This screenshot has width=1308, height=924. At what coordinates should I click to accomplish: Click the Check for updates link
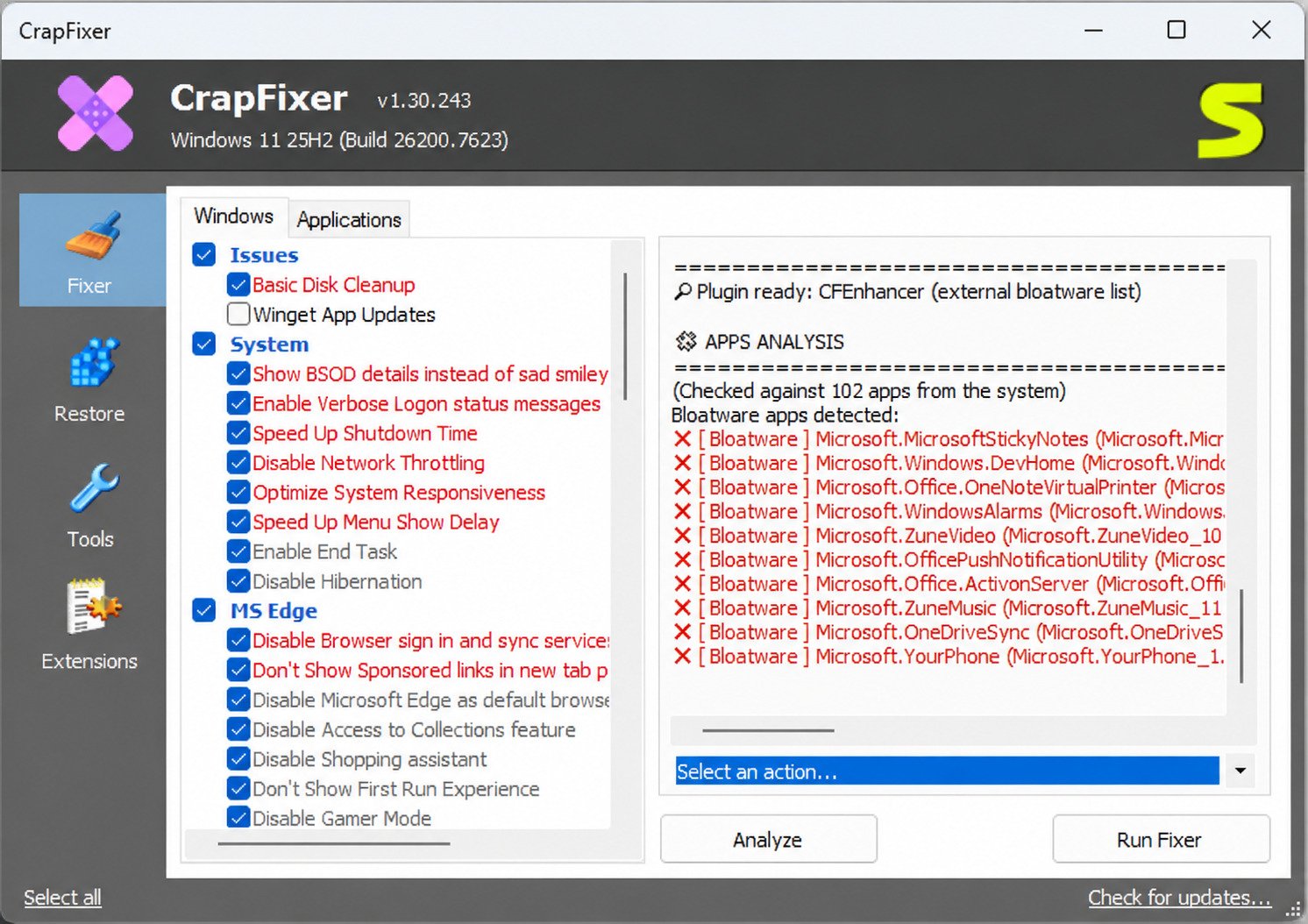click(1179, 898)
